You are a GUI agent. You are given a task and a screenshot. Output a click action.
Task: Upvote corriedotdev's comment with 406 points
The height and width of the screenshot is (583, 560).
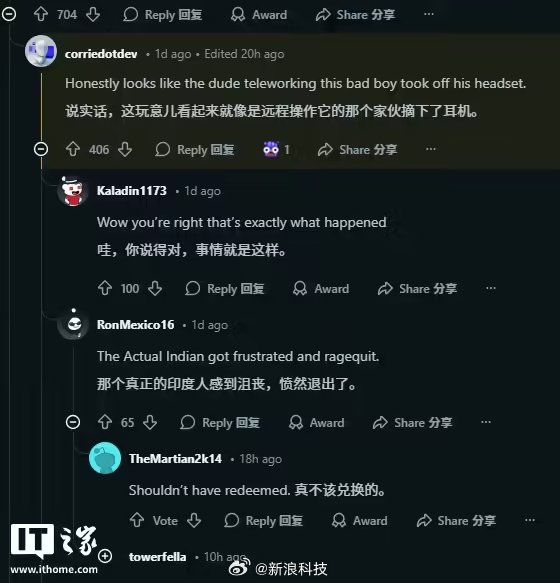[73, 149]
